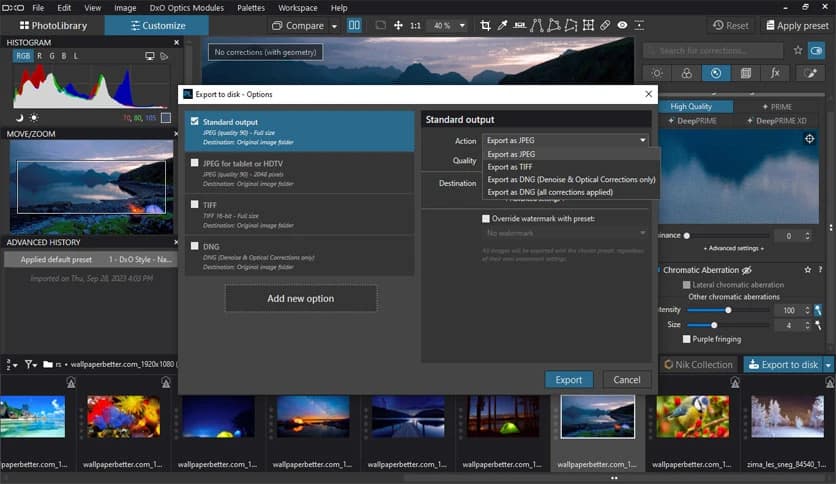
Task: Click the shadow clipping moon icon
Action: [19, 117]
